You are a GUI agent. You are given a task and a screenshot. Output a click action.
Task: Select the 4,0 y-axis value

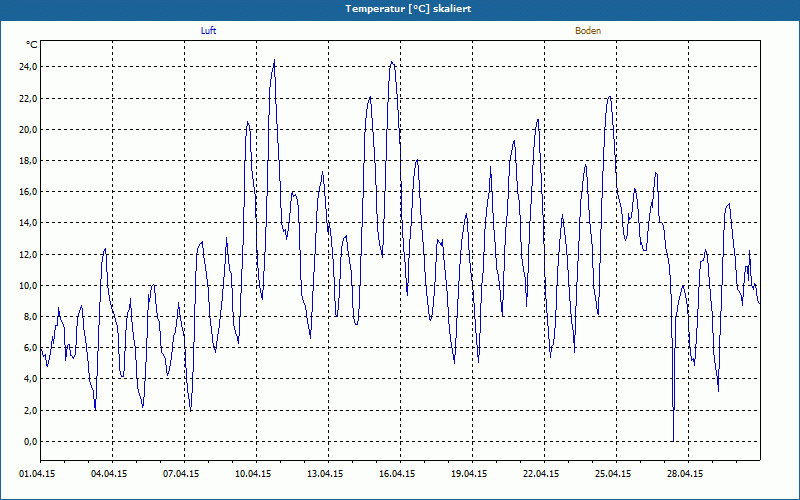pyautogui.click(x=30, y=379)
